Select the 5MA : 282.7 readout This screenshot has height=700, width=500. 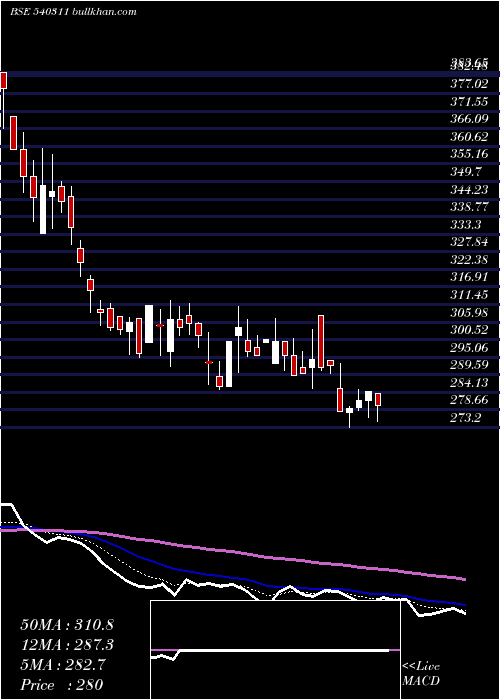(x=63, y=665)
